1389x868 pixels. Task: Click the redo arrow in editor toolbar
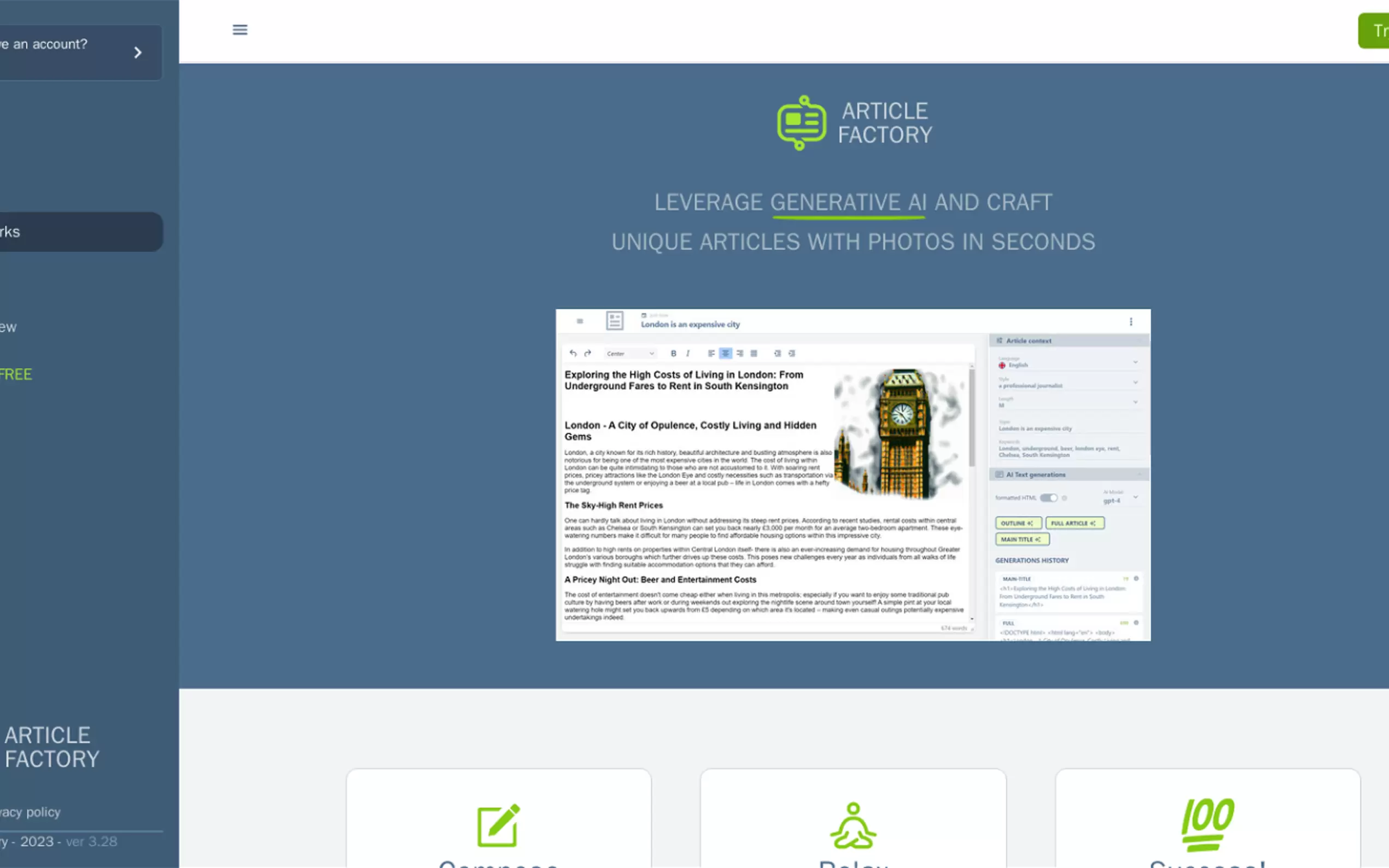coord(587,354)
